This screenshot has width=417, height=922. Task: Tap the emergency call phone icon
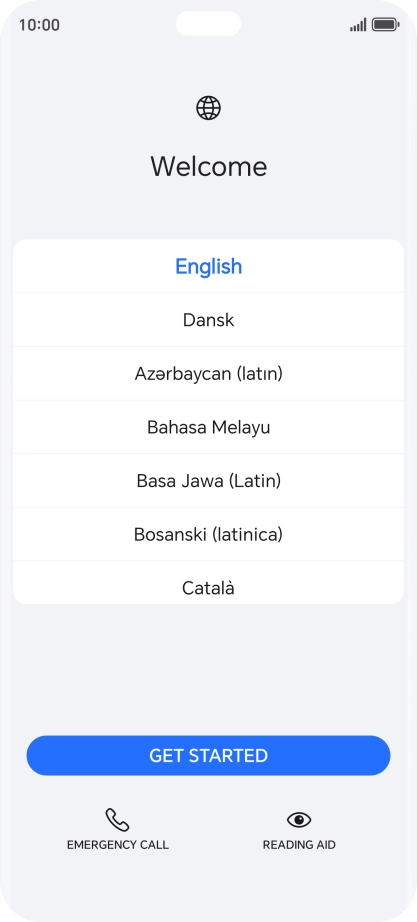tap(117, 820)
